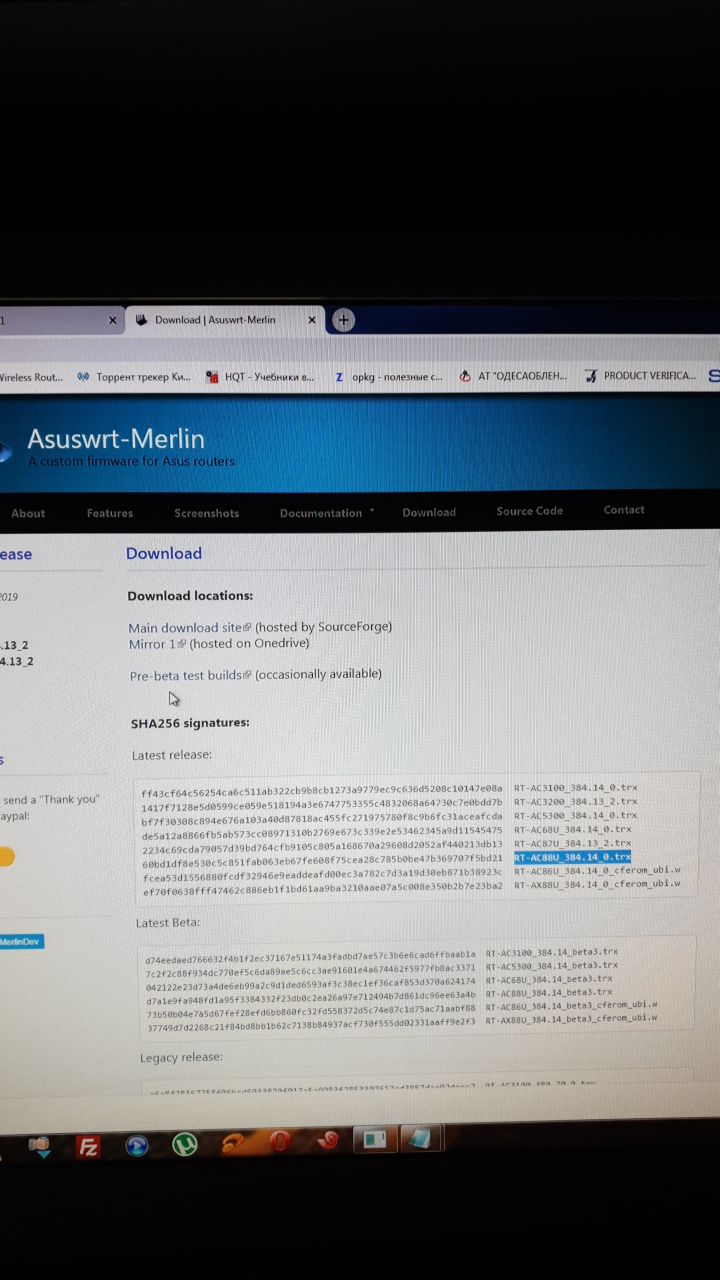The width and height of the screenshot is (720, 1280).
Task: Go to the Features menu item
Action: 110,513
